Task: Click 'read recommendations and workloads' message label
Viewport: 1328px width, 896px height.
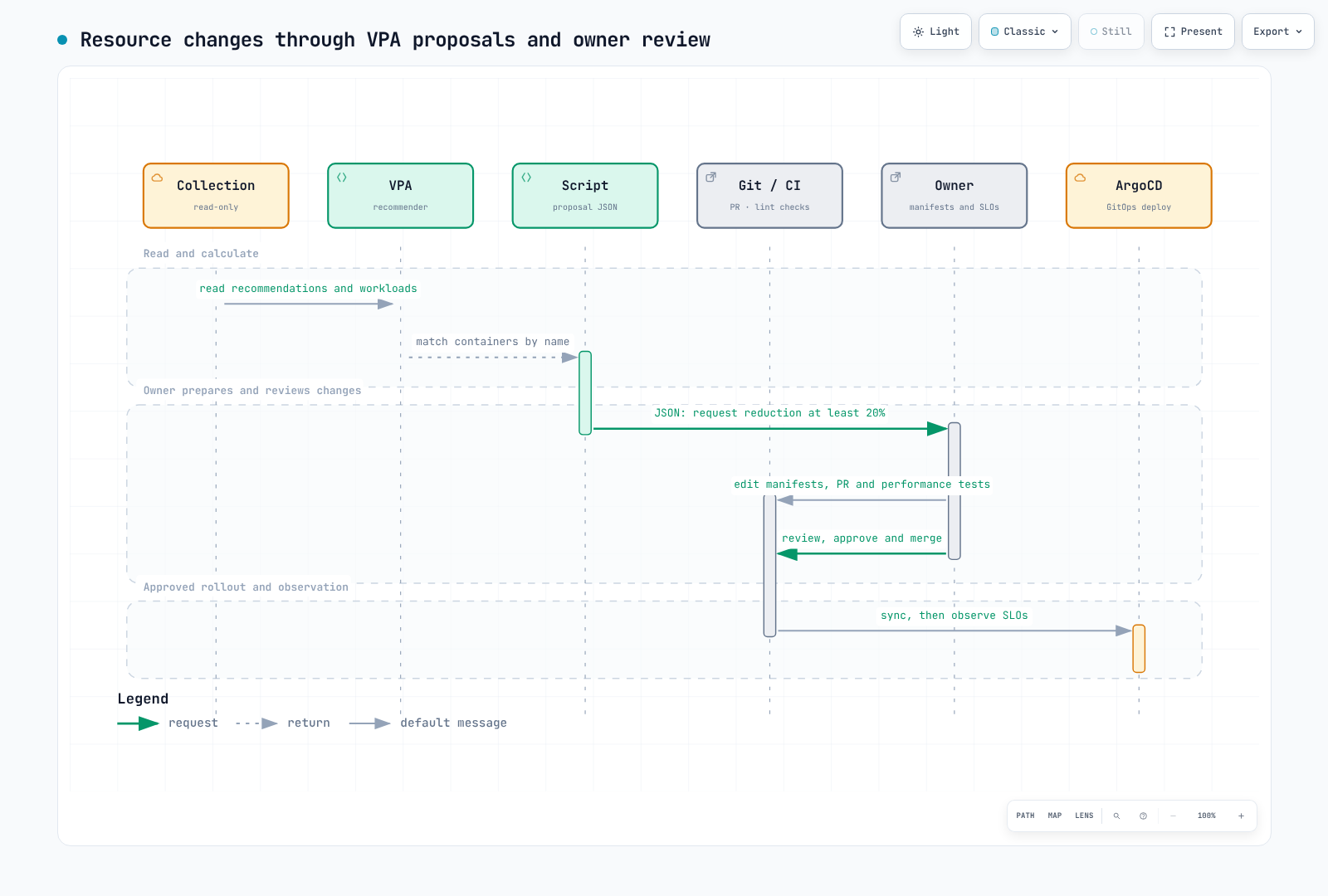Action: pos(308,289)
